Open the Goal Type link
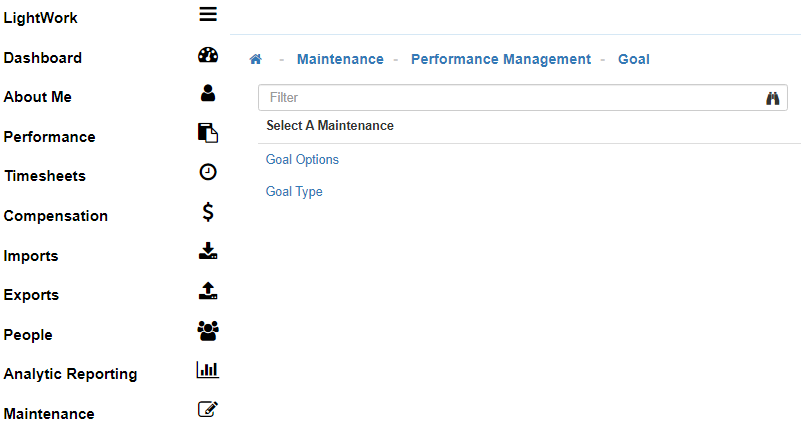Screen dimensions: 801x439 pyautogui.click(x=294, y=192)
